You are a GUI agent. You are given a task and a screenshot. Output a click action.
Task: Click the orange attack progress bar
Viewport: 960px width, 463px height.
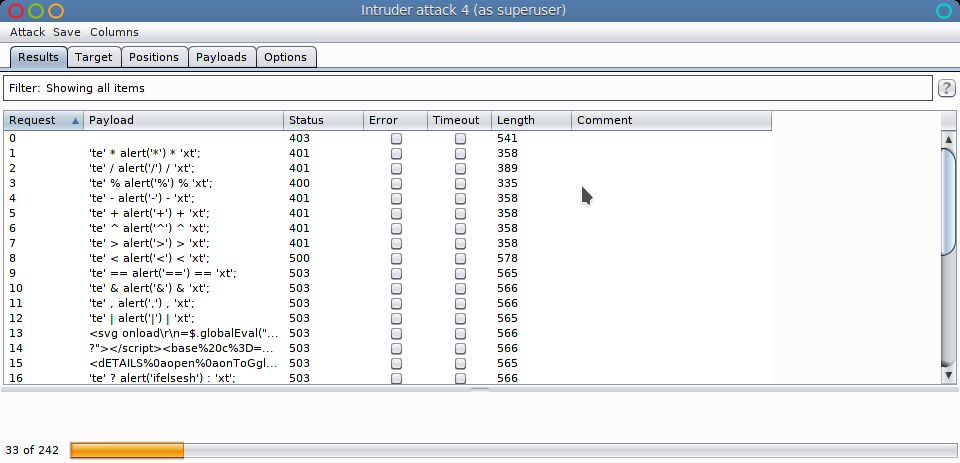coord(127,451)
